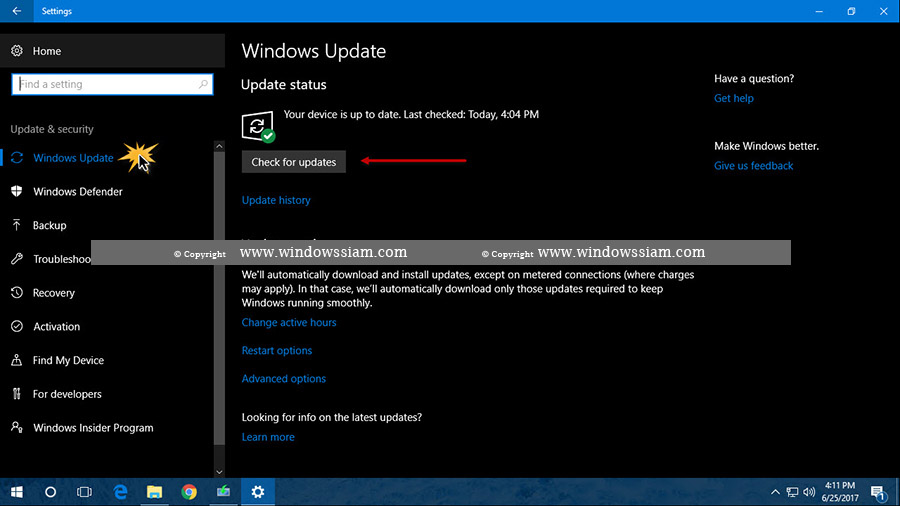The image size is (900, 506).
Task: Click the Get help link
Action: pyautogui.click(x=734, y=98)
